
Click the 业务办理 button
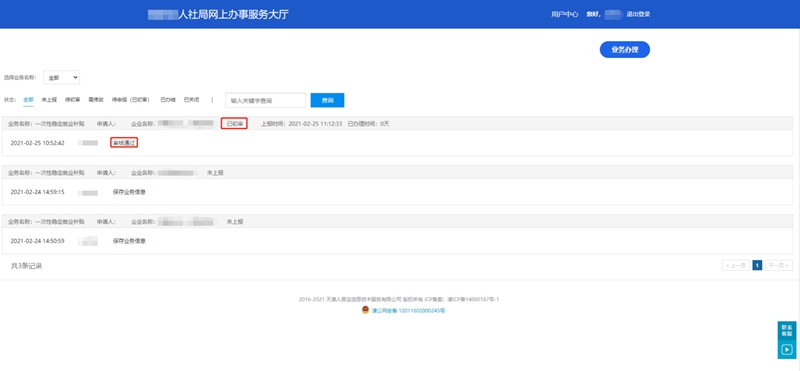(624, 50)
